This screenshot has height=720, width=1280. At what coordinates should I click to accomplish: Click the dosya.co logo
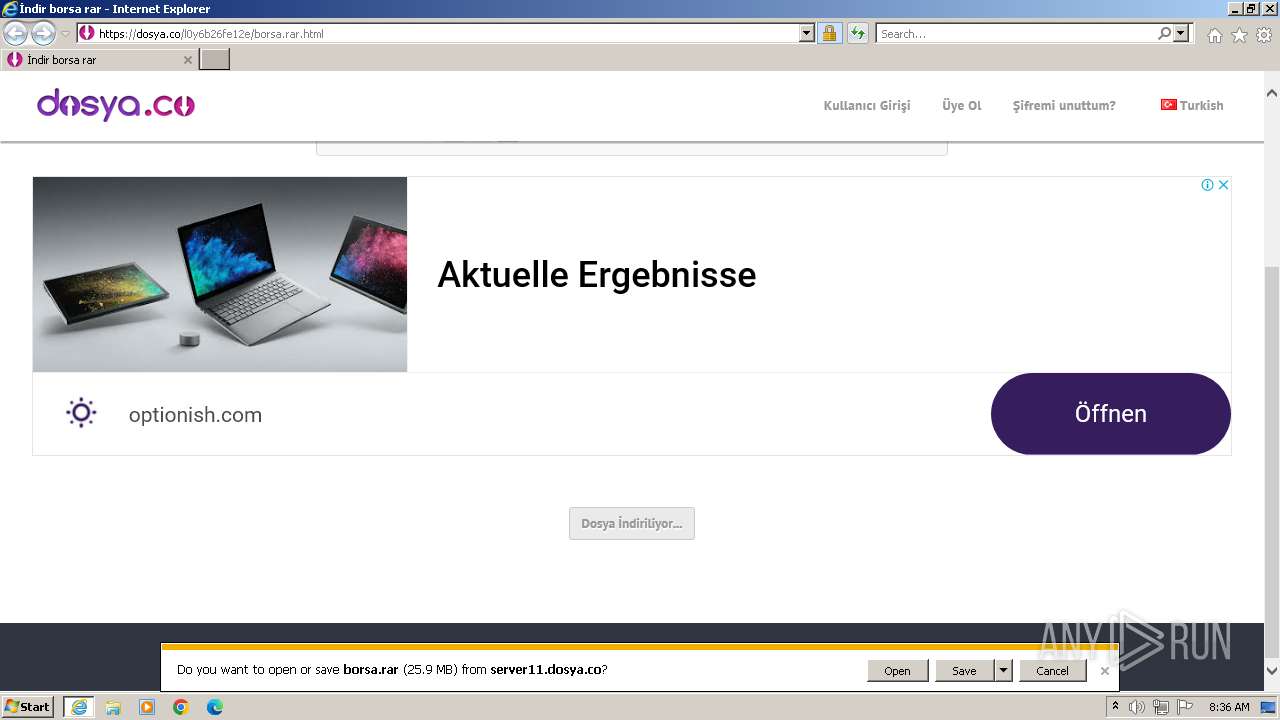click(116, 105)
